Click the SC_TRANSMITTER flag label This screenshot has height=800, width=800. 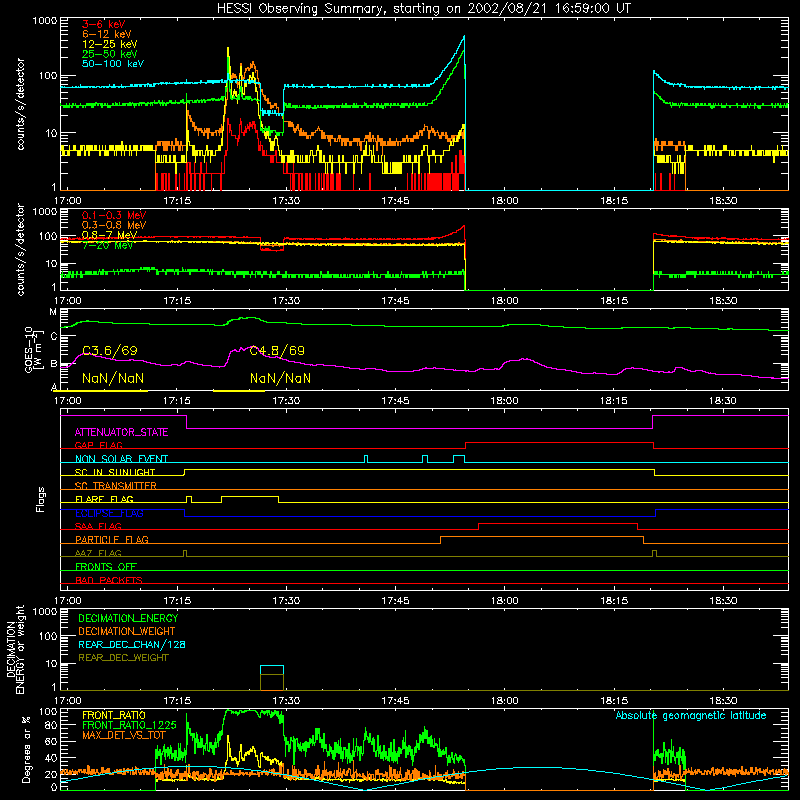tap(115, 486)
